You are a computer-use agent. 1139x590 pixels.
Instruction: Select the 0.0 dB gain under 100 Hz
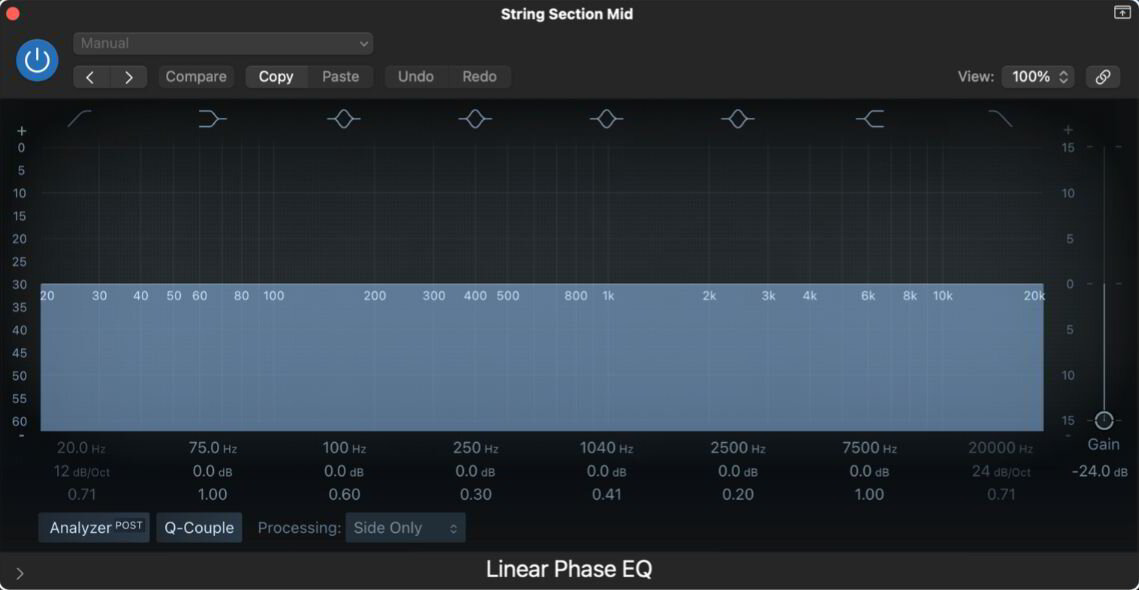point(344,472)
